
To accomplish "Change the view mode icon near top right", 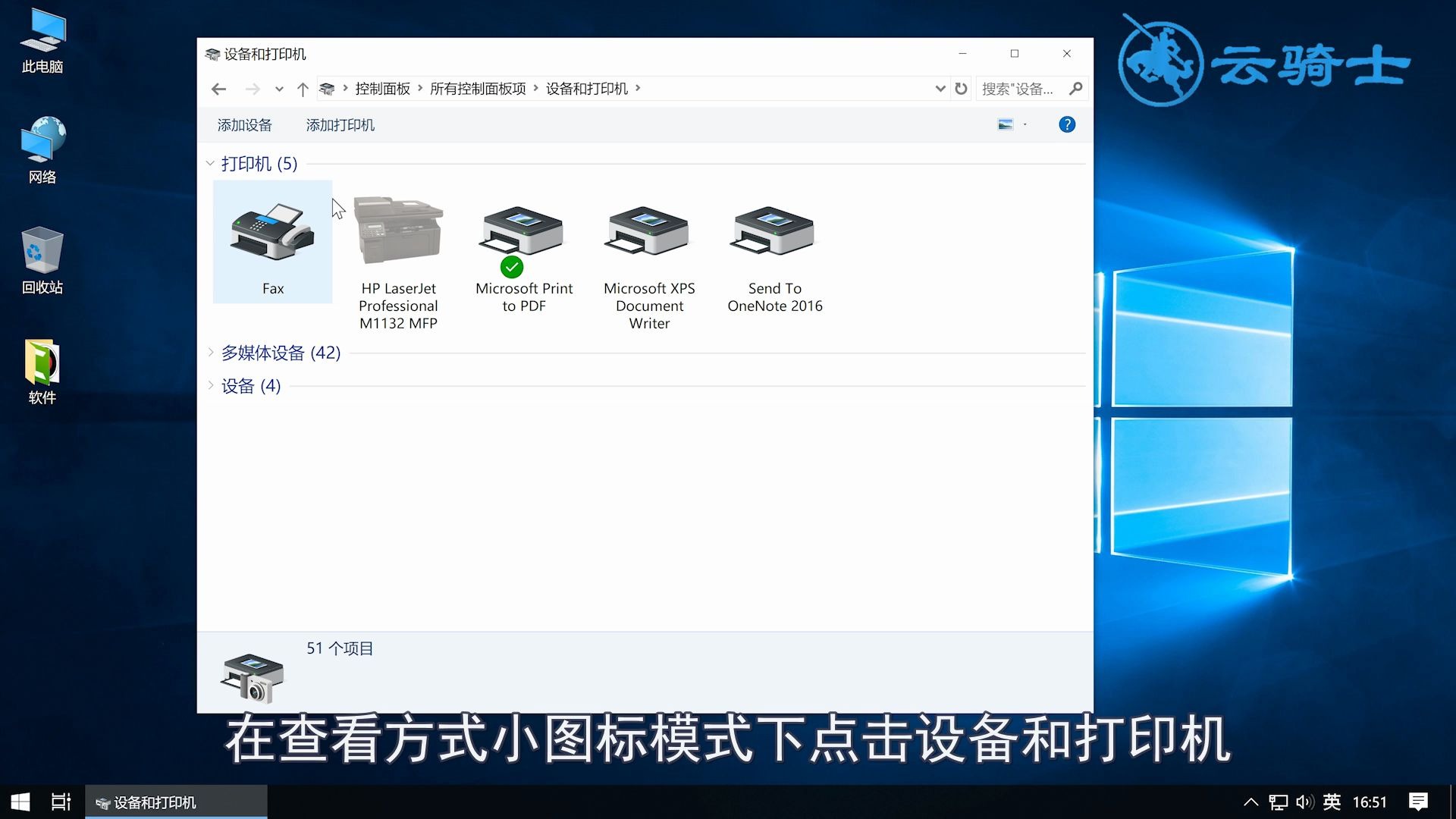I will [1006, 124].
